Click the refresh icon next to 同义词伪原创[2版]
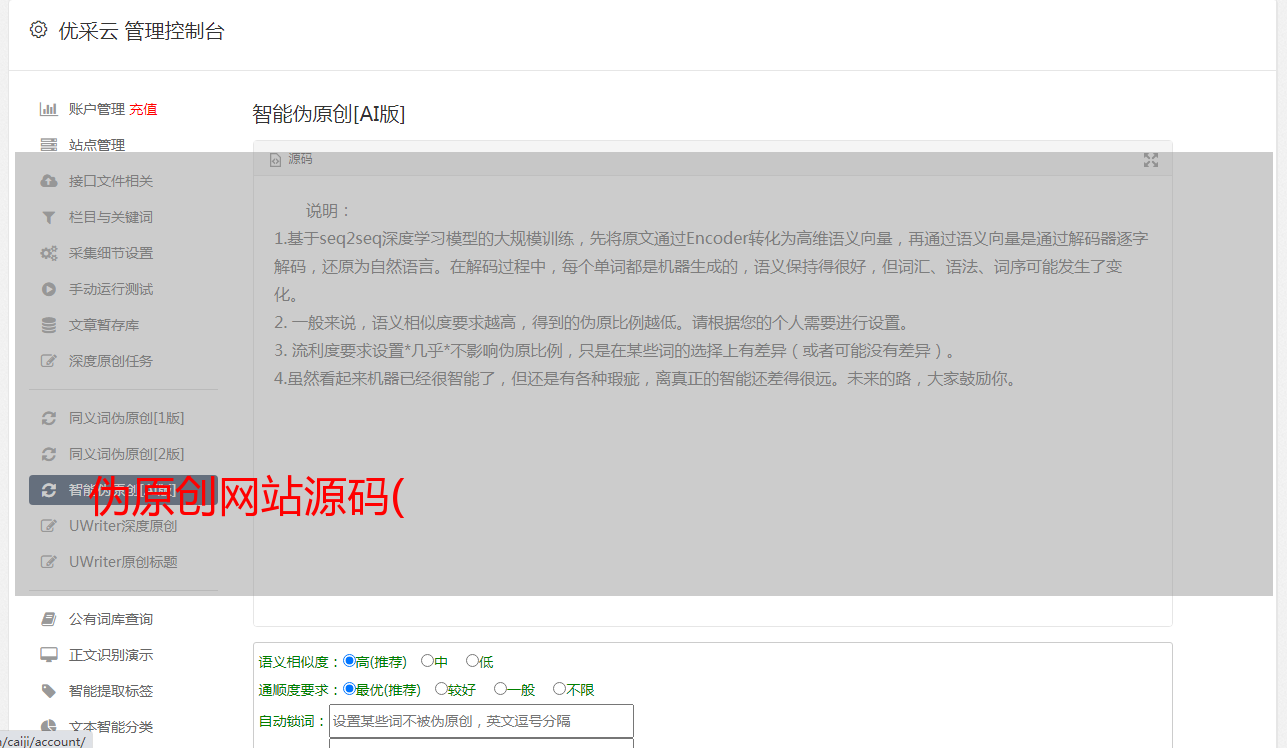 [48, 454]
